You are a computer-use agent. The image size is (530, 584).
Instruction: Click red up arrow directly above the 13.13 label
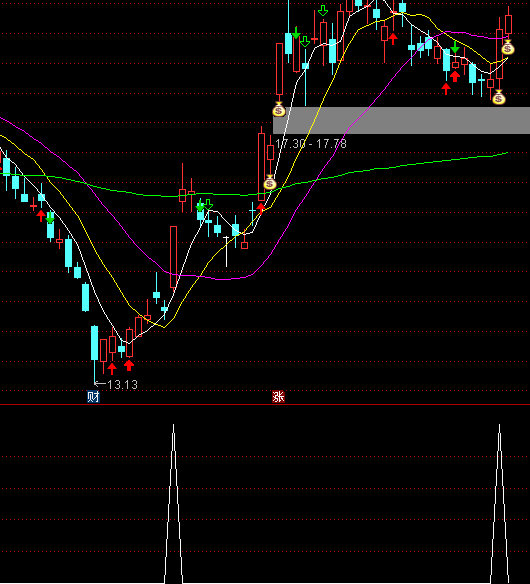click(x=112, y=369)
